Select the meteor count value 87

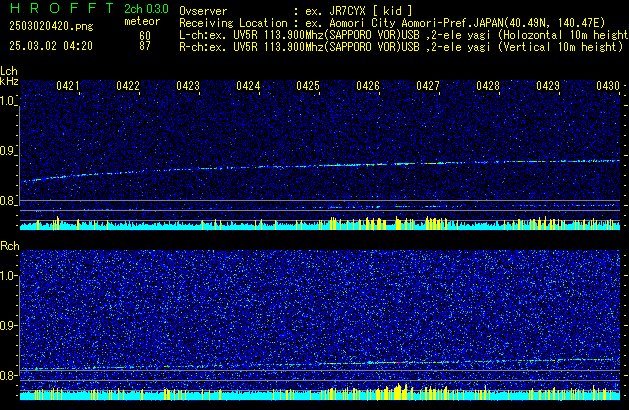point(145,46)
